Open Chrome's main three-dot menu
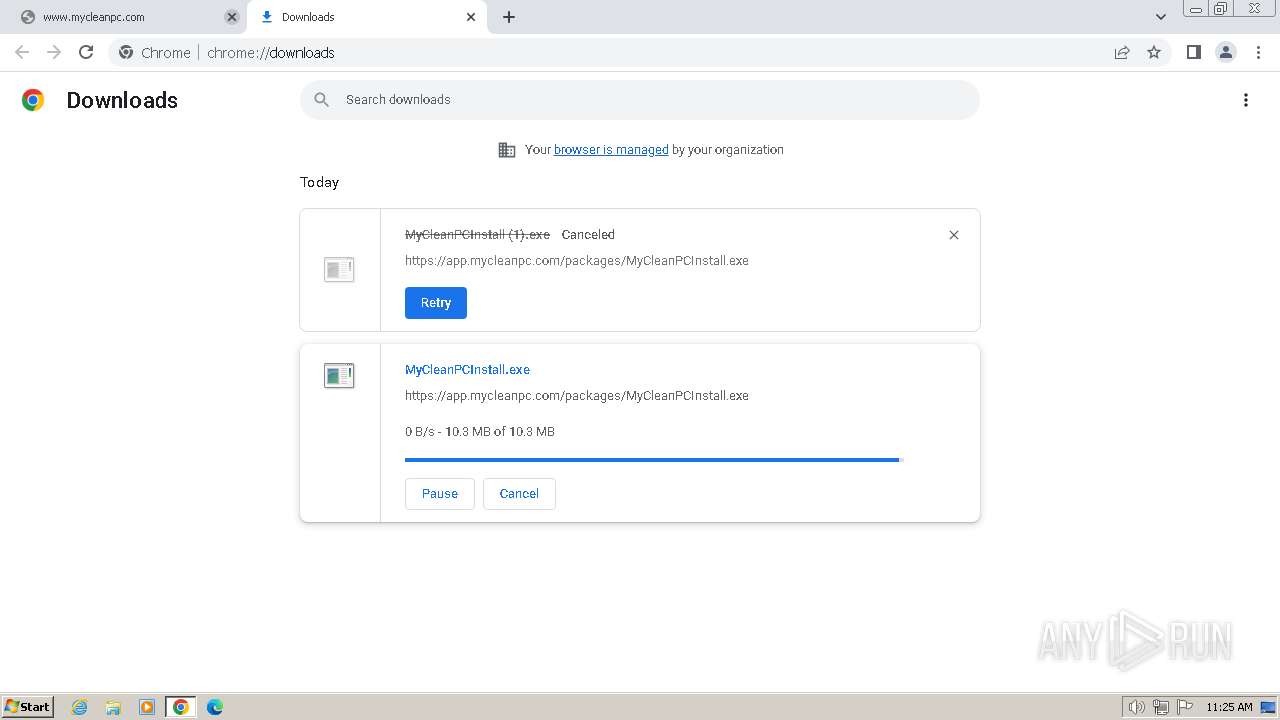1280x720 pixels. [1258, 52]
